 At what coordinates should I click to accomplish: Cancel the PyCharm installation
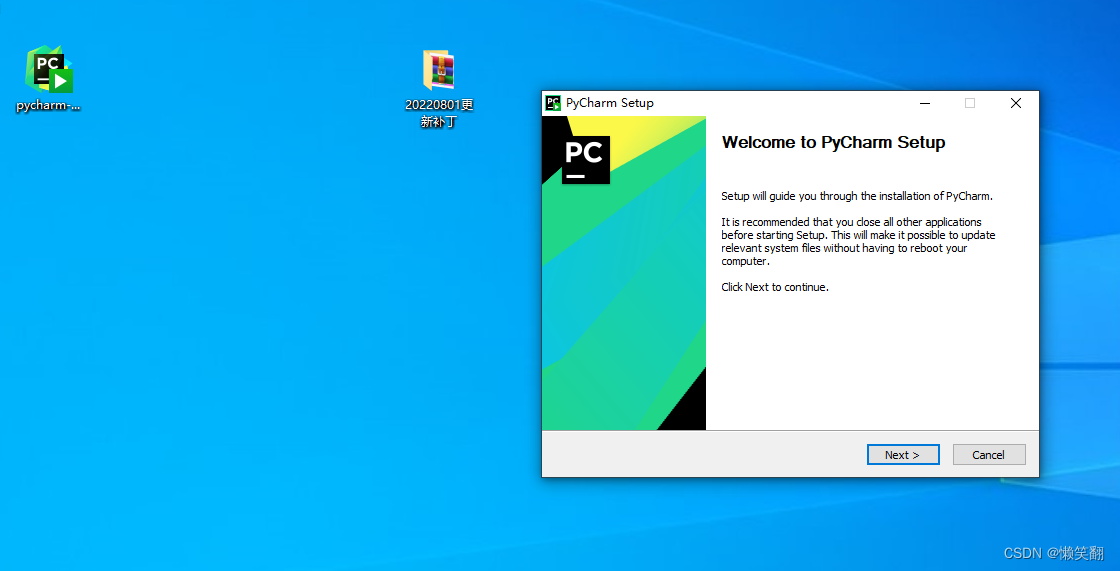[989, 455]
